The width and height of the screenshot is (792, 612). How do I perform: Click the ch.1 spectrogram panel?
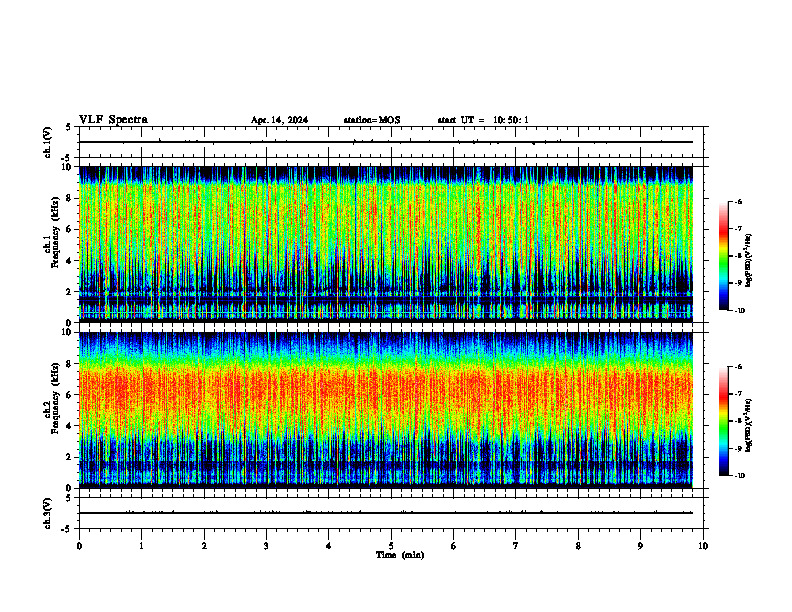[x=386, y=244]
